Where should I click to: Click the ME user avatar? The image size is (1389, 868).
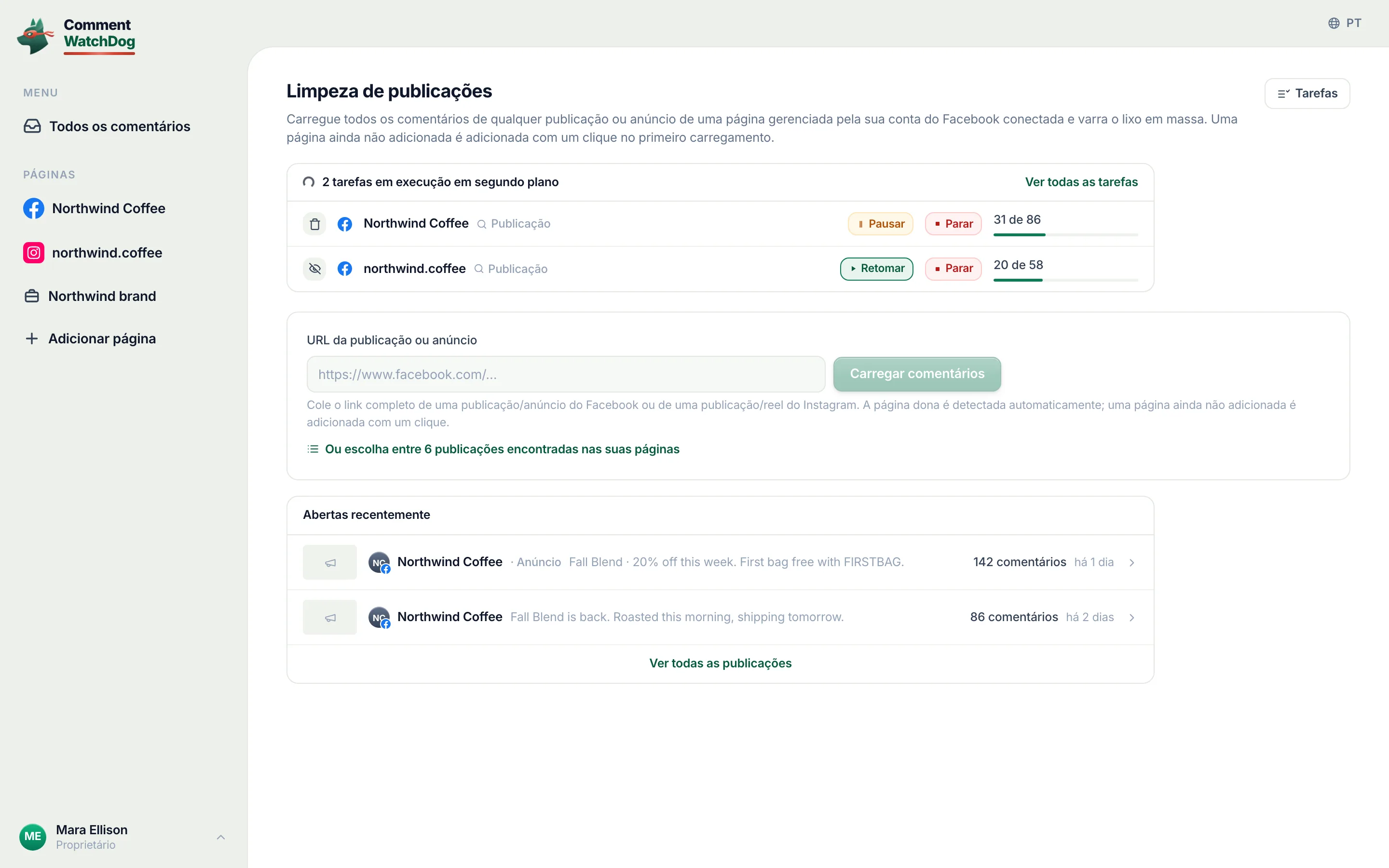point(33,837)
